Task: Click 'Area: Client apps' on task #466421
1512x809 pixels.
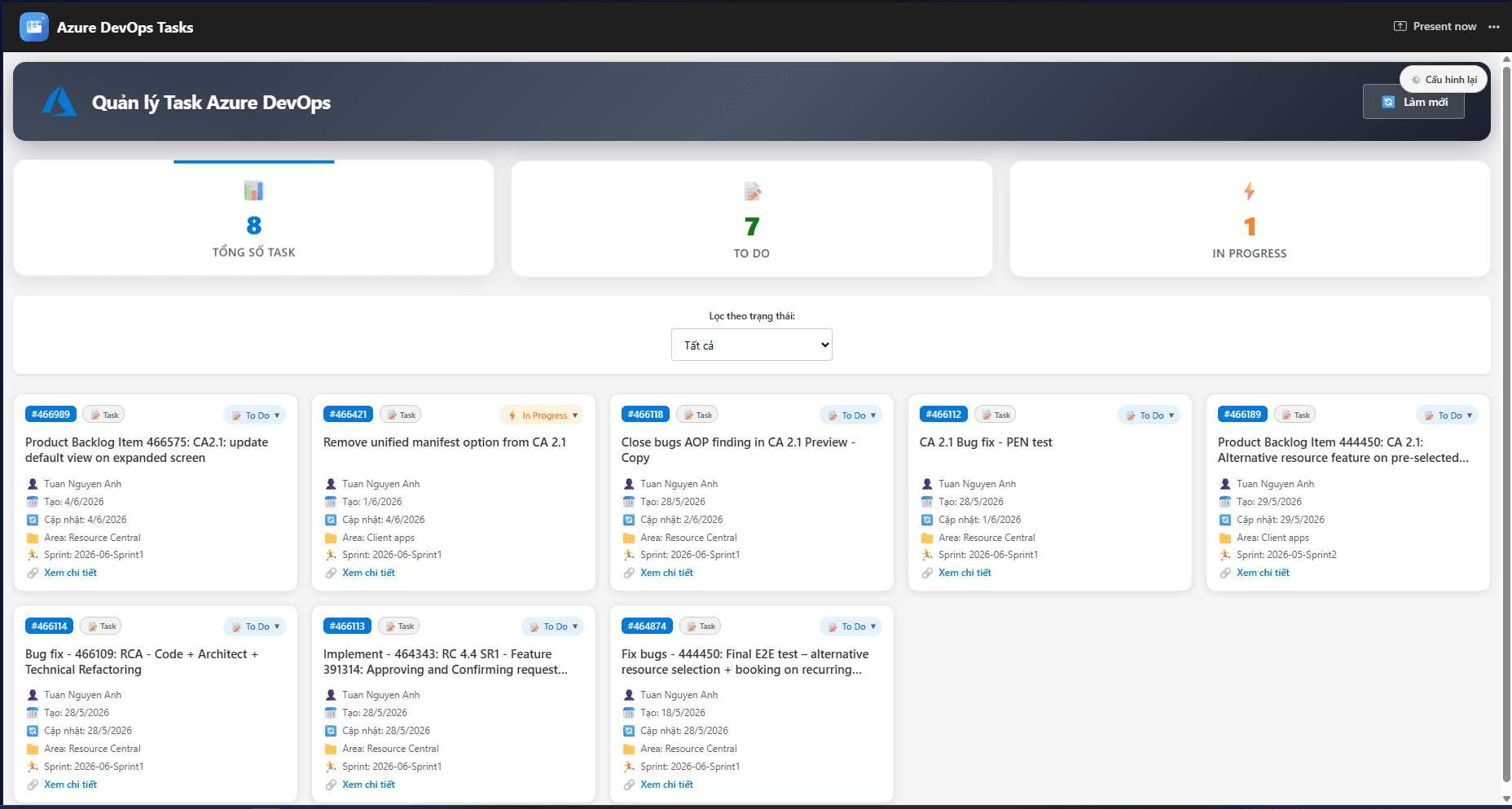Action: 378,538
